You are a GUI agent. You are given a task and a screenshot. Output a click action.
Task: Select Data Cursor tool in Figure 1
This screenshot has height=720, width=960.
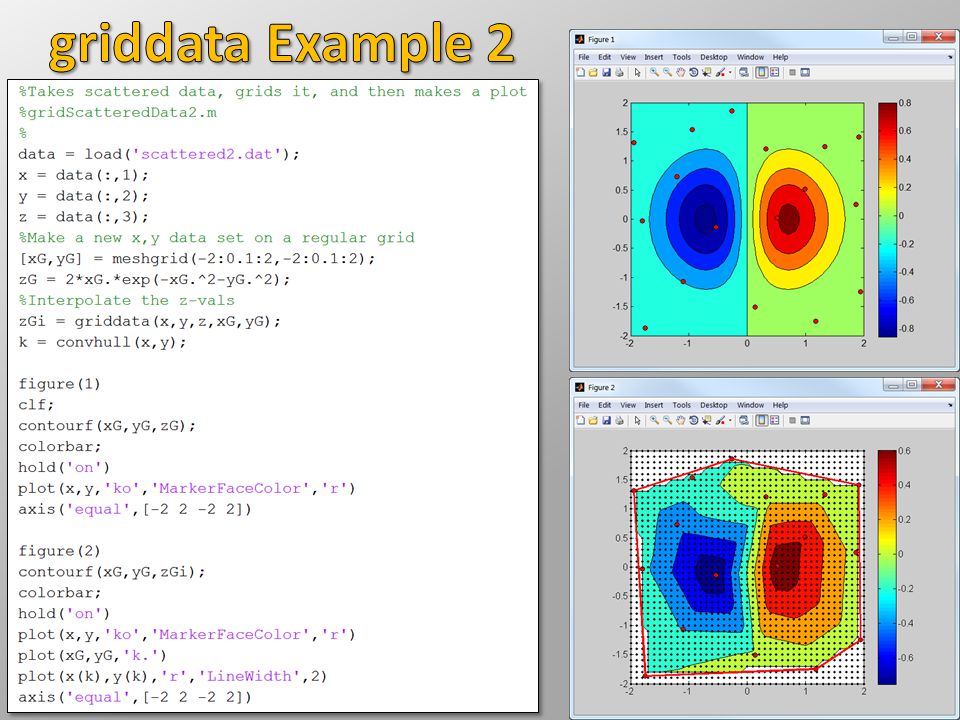707,72
